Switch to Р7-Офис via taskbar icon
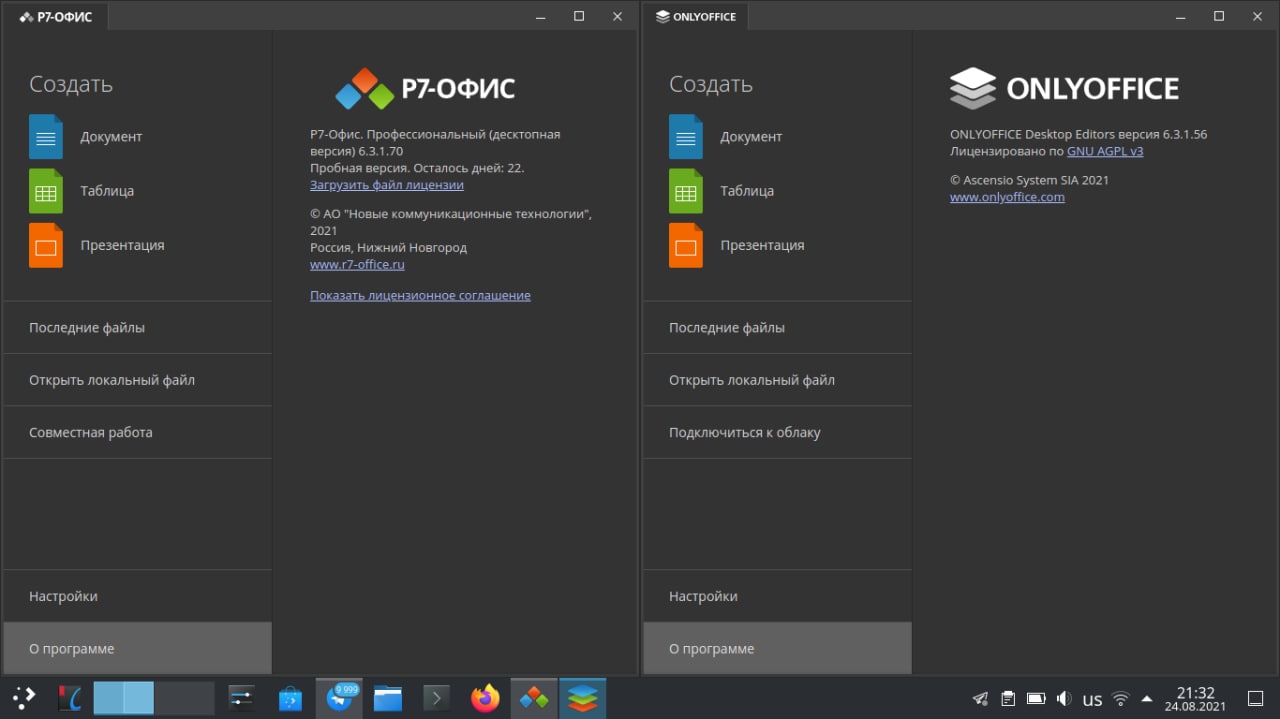The height and width of the screenshot is (719, 1280). (x=534, y=698)
